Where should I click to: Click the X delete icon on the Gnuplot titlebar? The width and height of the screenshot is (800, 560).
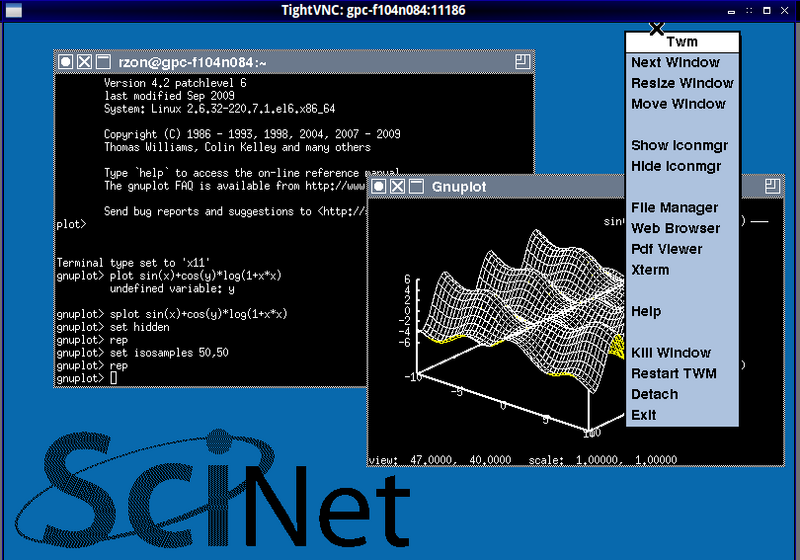[x=397, y=187]
